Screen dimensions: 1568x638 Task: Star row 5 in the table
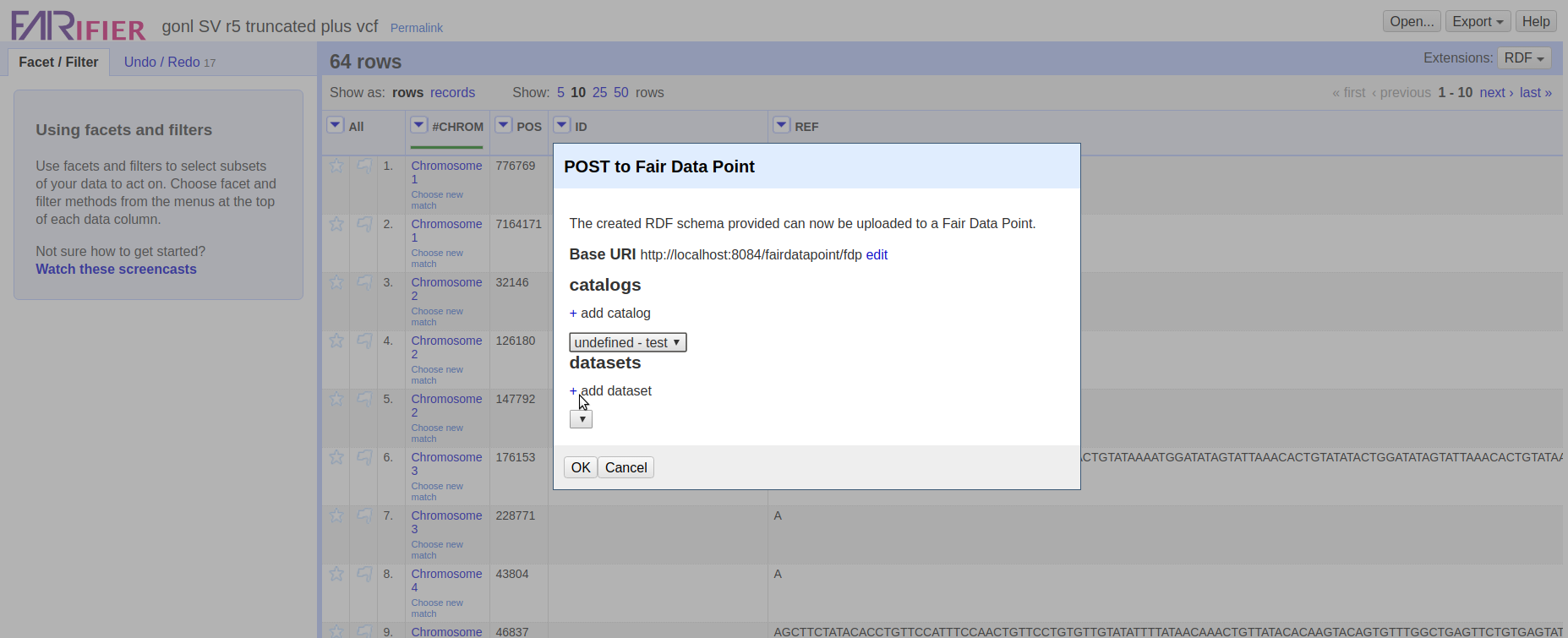tap(336, 399)
